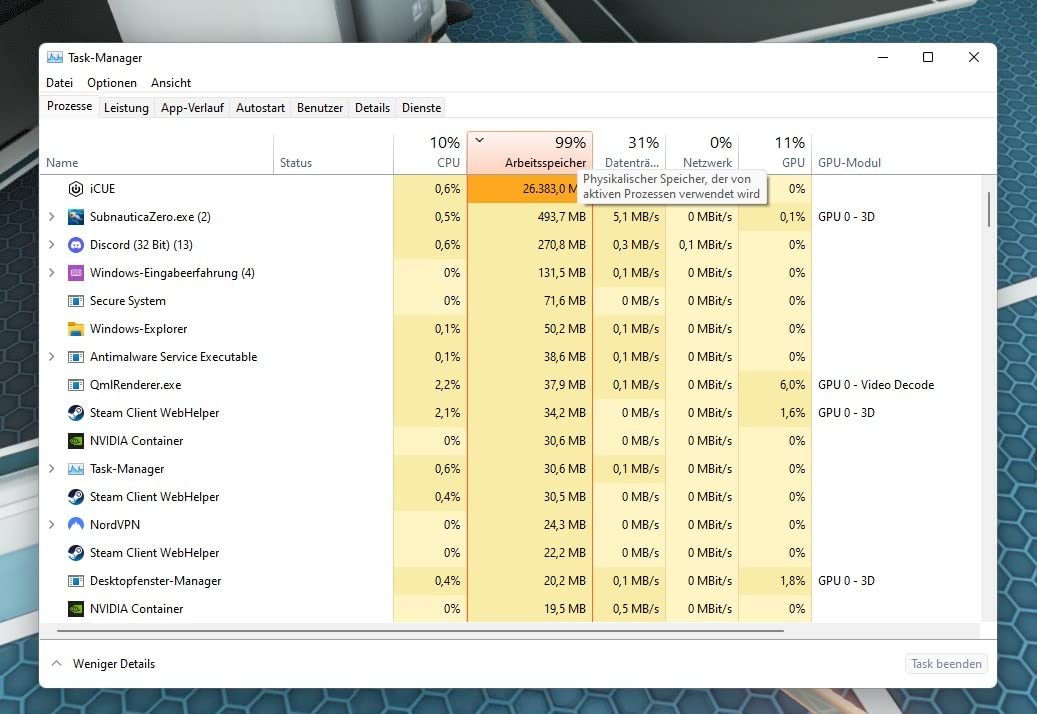Sort by the Status column header
This screenshot has width=1037, height=714.
coord(333,153)
